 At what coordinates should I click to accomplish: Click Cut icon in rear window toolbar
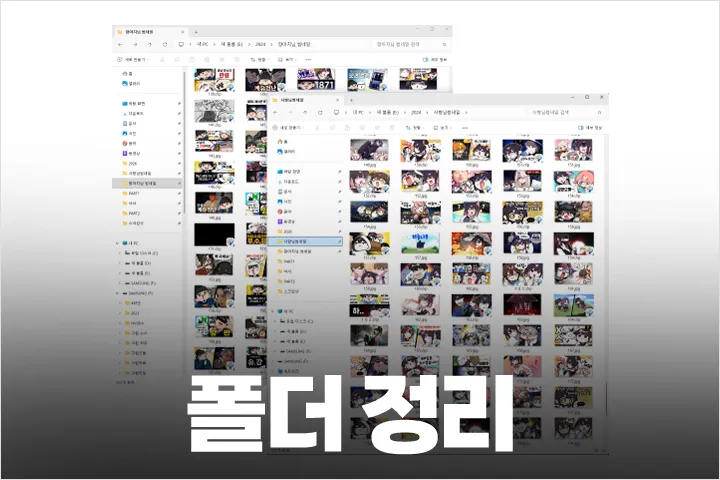[x=162, y=60]
